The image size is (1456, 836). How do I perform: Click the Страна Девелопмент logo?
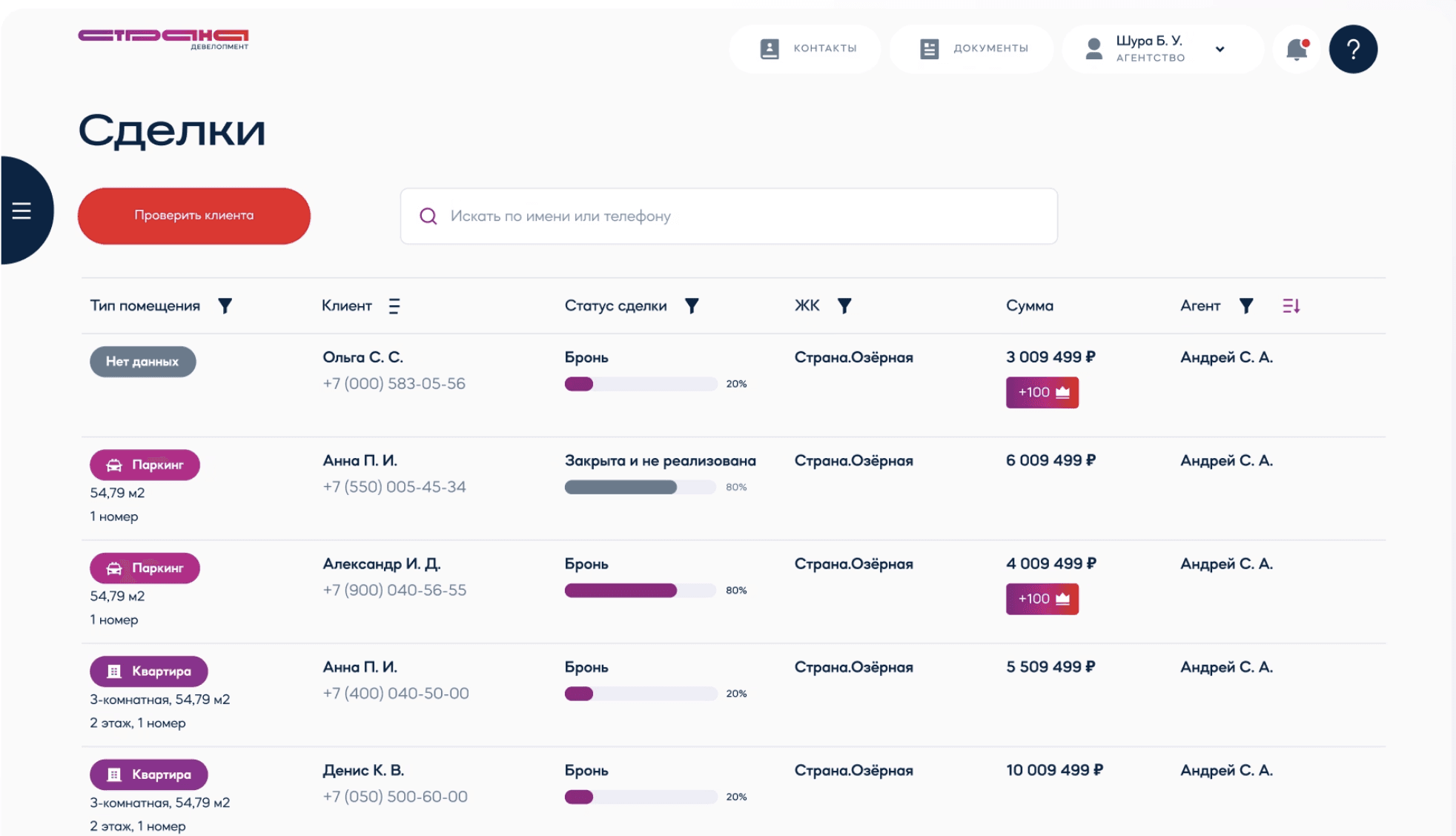tap(164, 39)
